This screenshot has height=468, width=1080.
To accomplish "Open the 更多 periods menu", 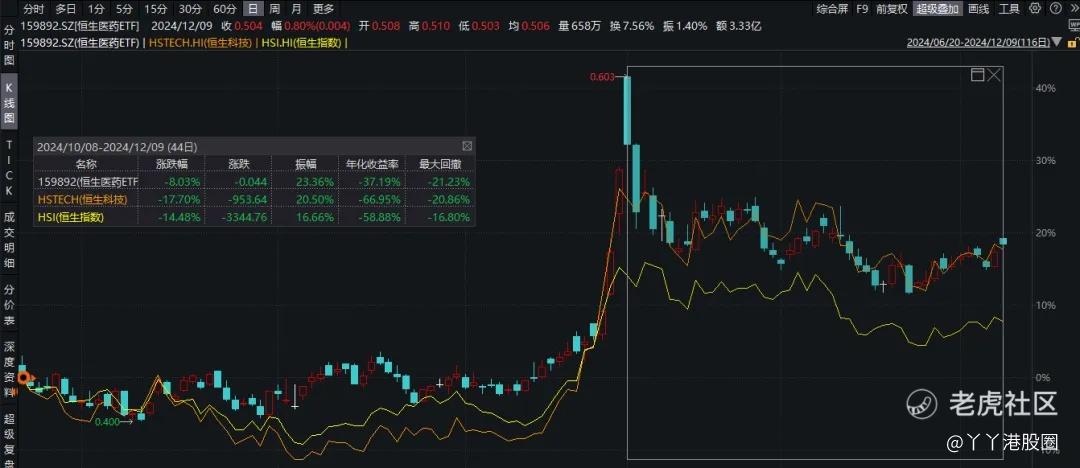I will (x=323, y=9).
